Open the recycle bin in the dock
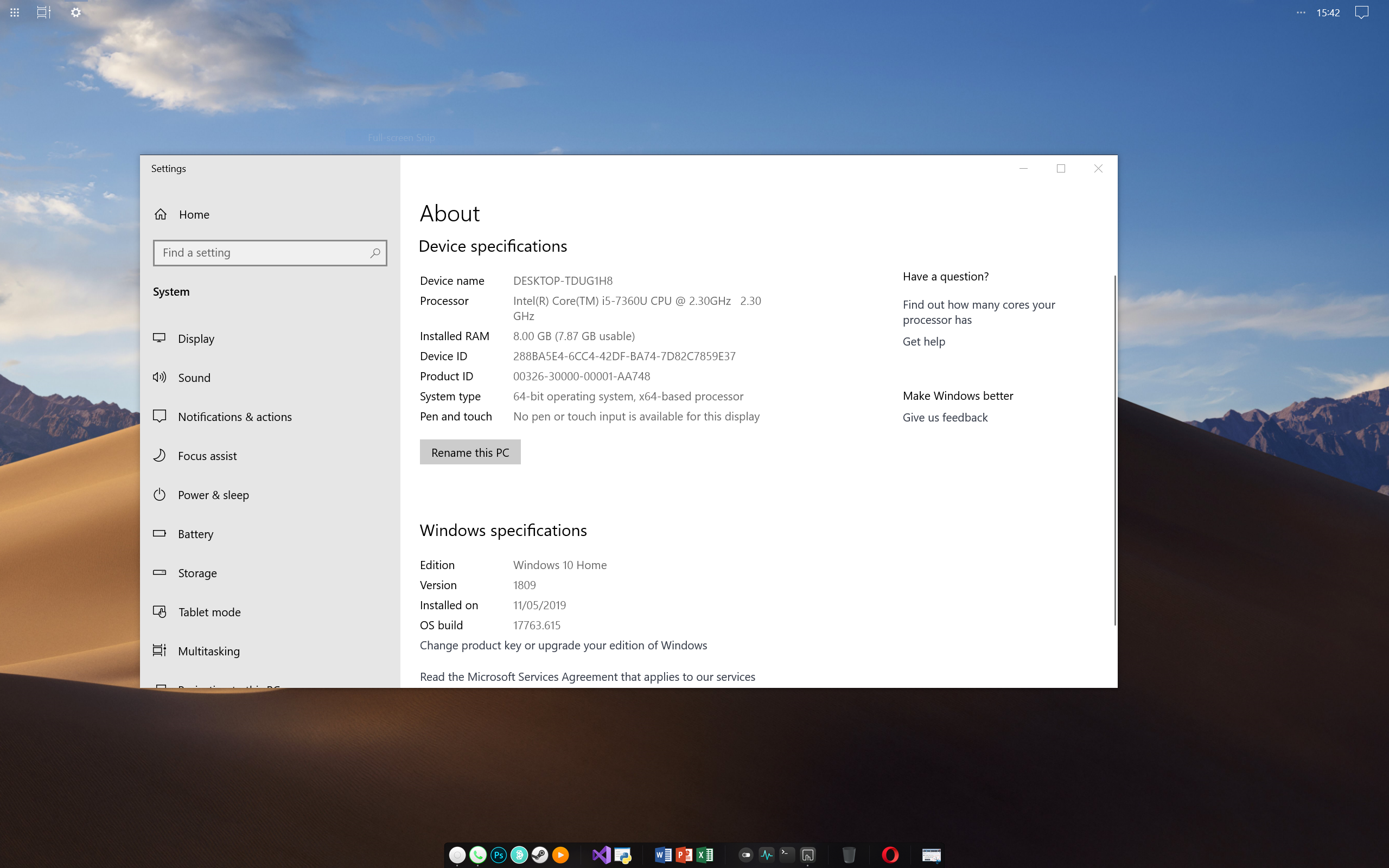 (x=849, y=855)
